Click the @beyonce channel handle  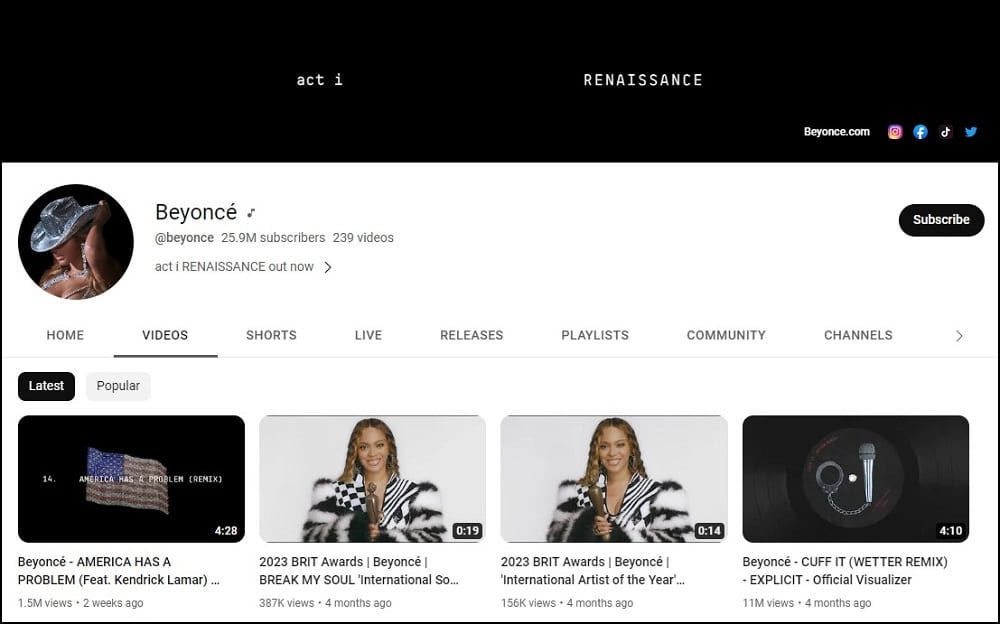(184, 238)
